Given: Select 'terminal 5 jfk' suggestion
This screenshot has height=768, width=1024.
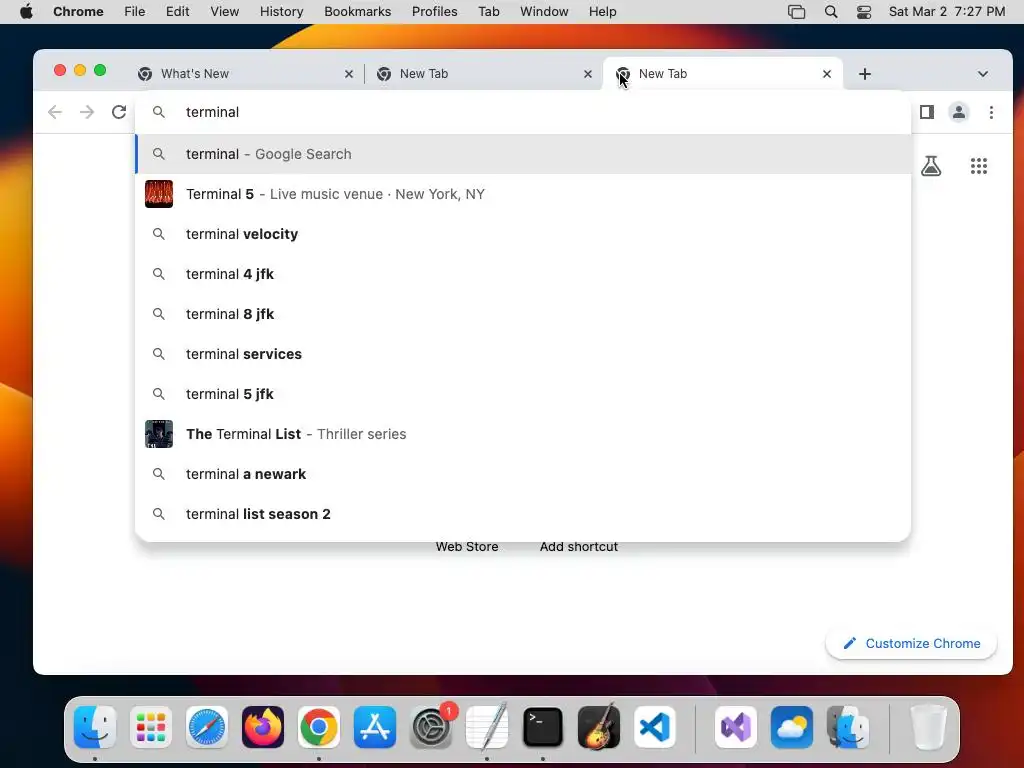Looking at the screenshot, I should point(523,394).
